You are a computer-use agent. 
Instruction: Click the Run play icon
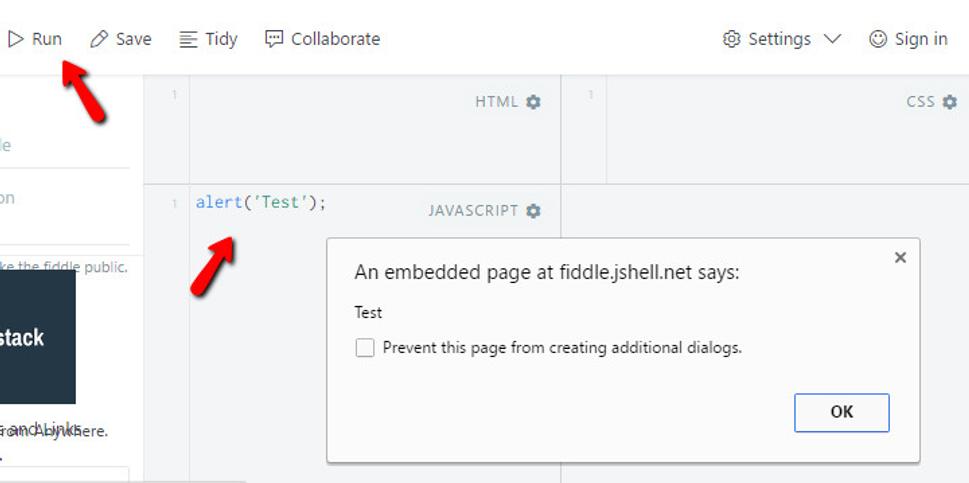(x=15, y=40)
